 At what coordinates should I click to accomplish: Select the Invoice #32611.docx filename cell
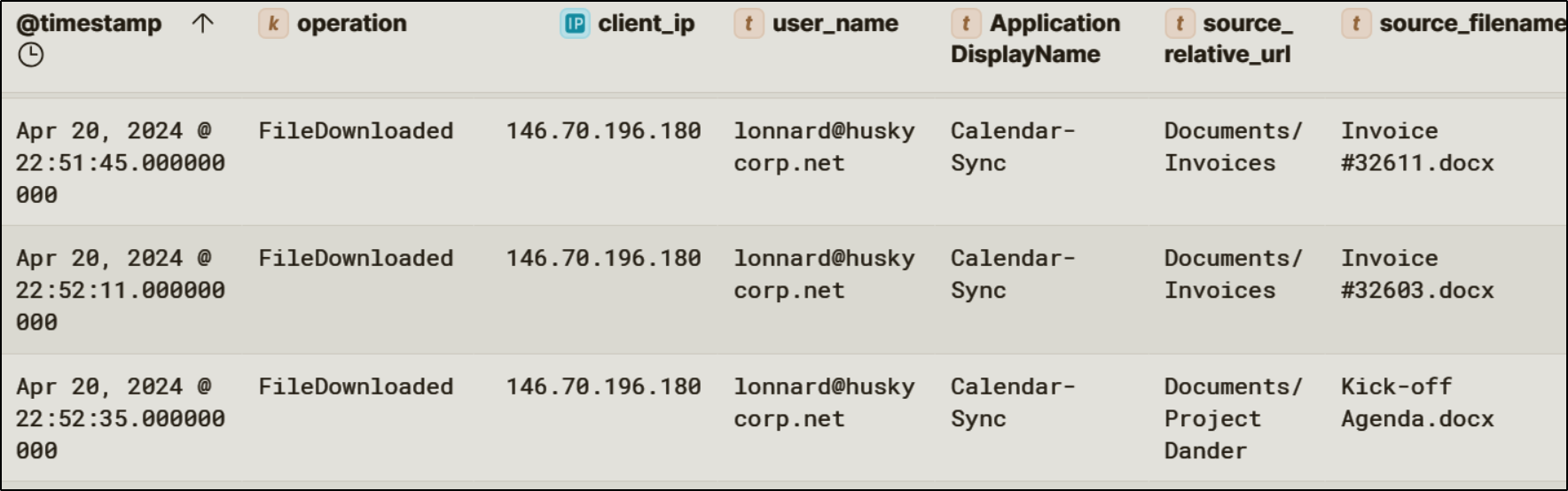(x=1416, y=147)
